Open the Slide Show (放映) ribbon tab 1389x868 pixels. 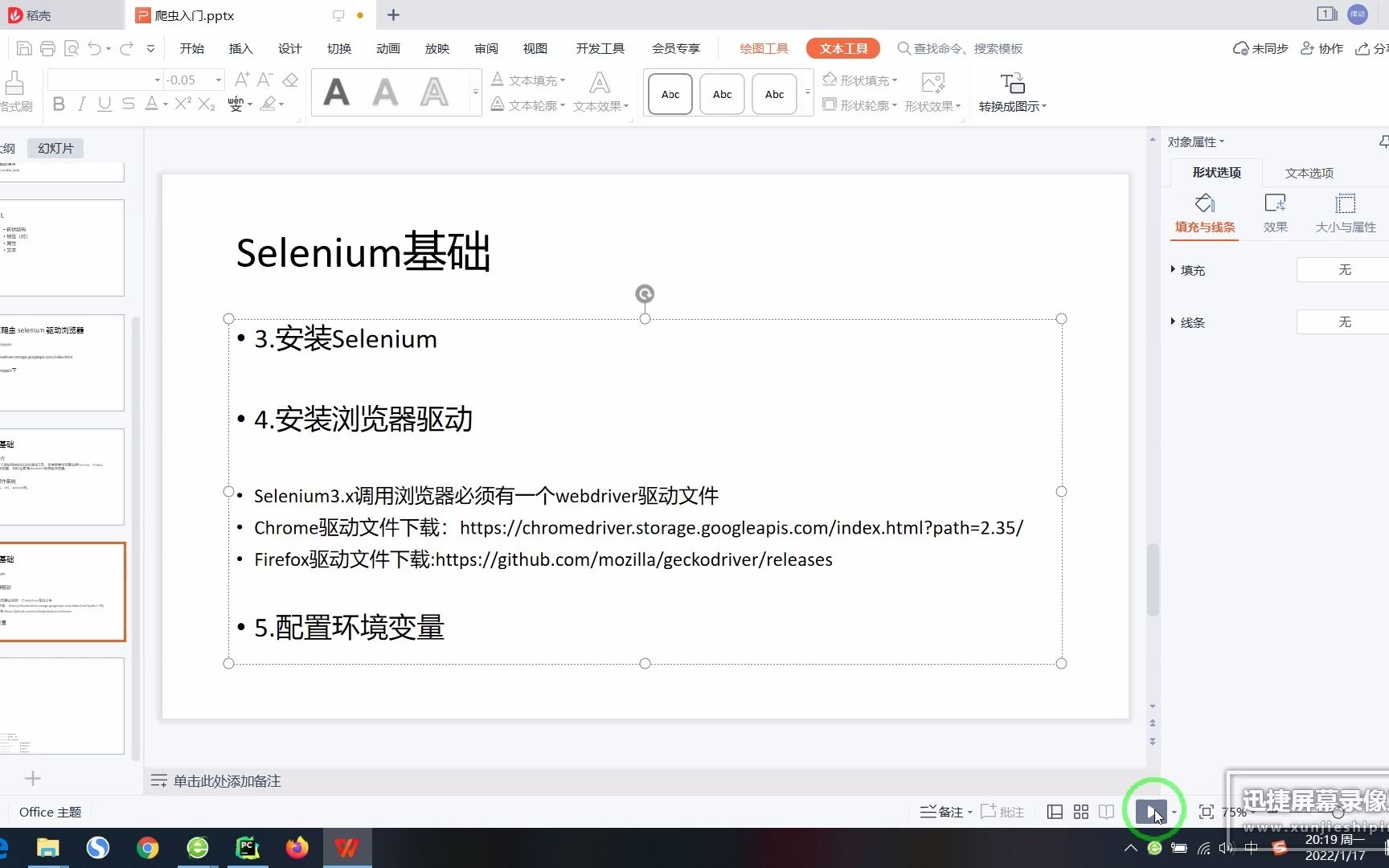click(x=437, y=48)
